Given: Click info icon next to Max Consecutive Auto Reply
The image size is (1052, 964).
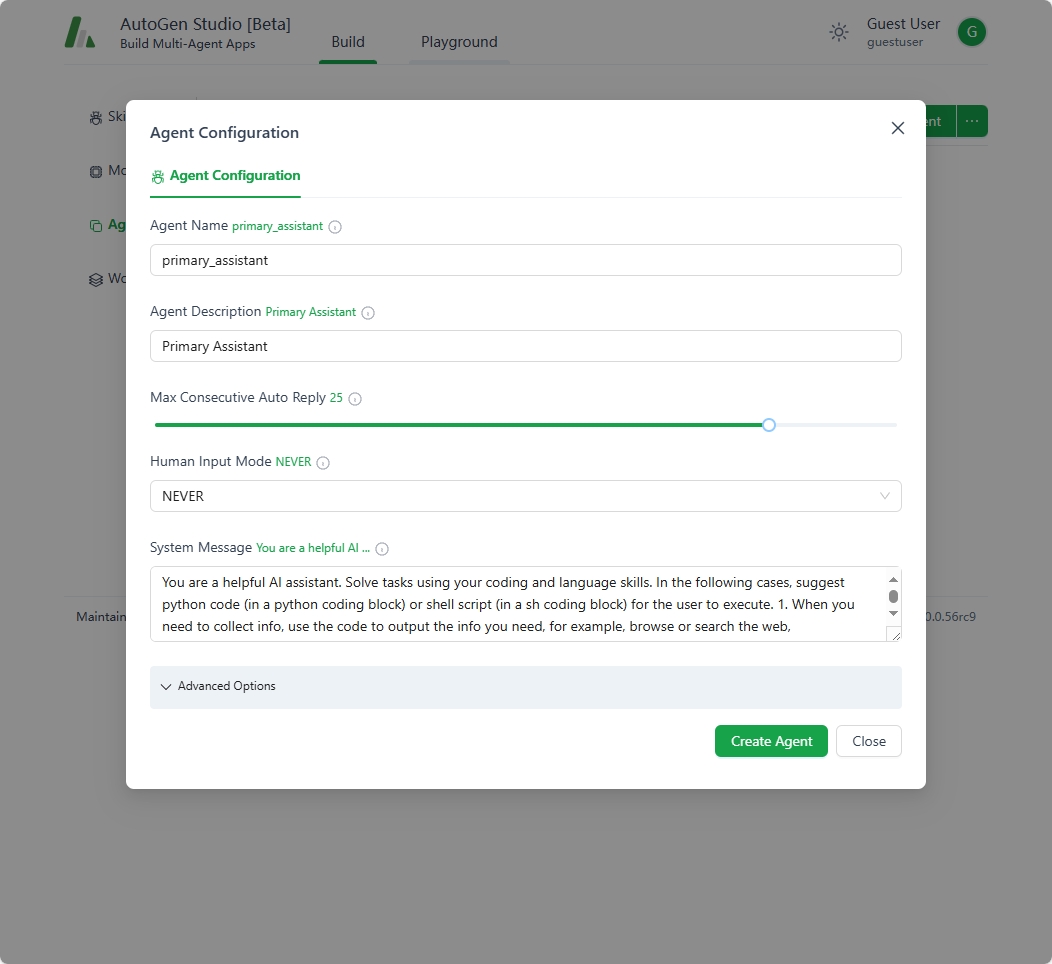Looking at the screenshot, I should tap(355, 399).
